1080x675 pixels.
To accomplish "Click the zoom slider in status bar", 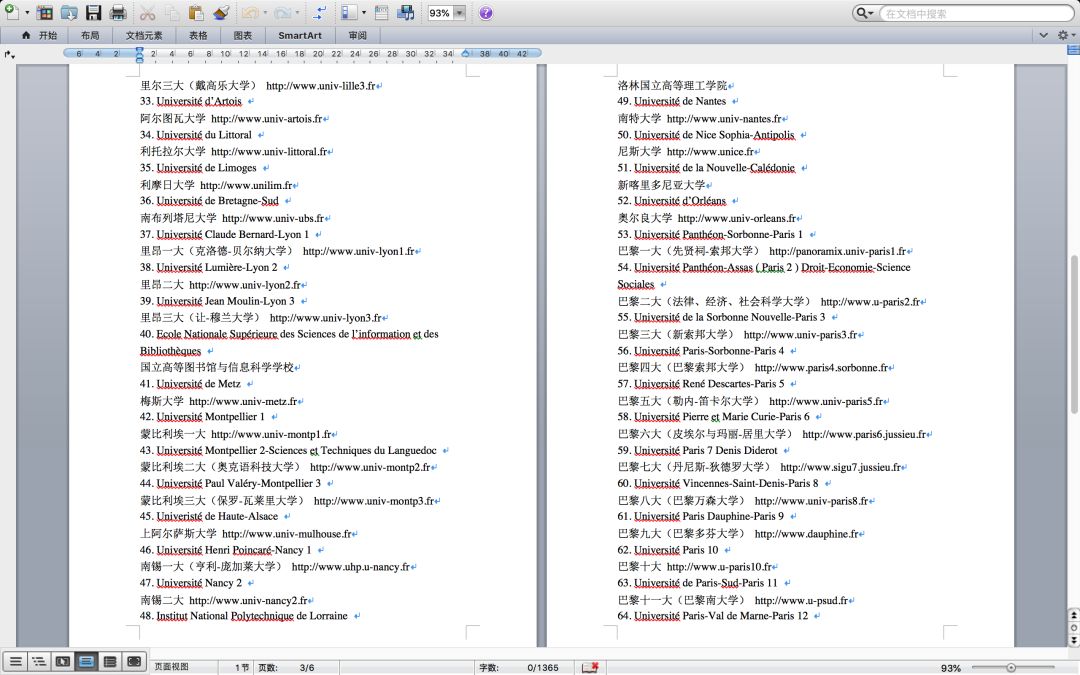I will coord(1011,667).
